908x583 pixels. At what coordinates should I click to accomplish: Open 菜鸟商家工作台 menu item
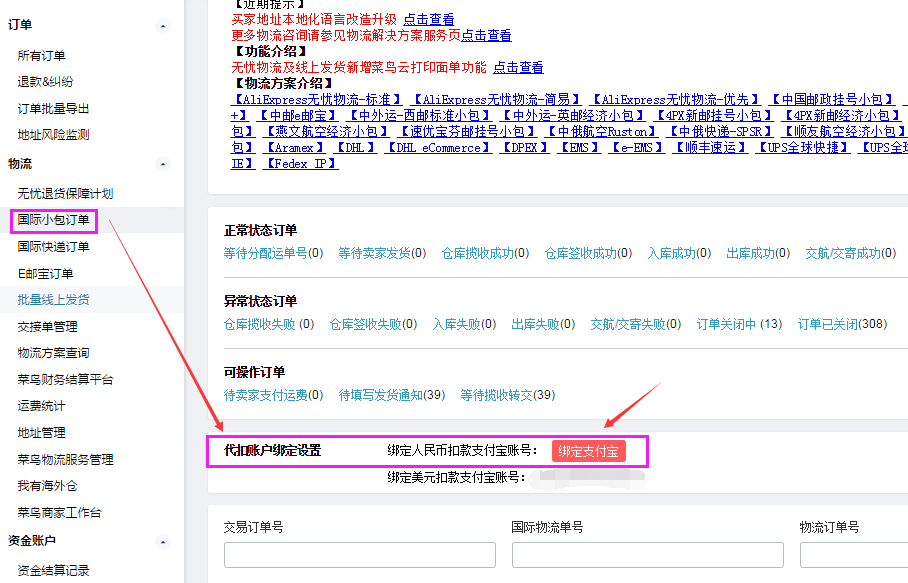pyautogui.click(x=59, y=512)
